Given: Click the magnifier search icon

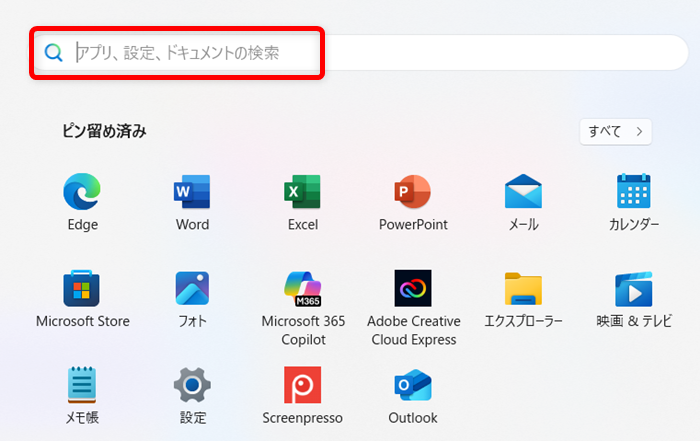Looking at the screenshot, I should (x=54, y=53).
